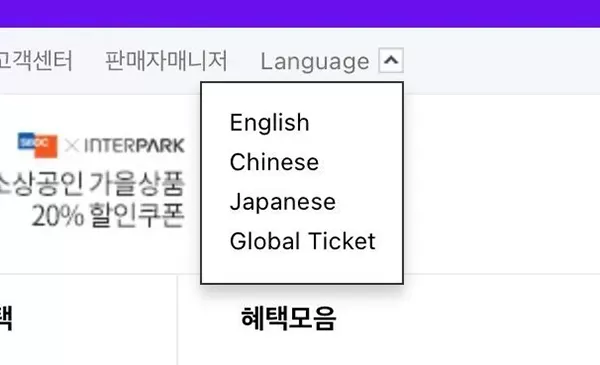Click the Interpark logo in the banner
Screen dimensions: 600x365
coord(134,145)
